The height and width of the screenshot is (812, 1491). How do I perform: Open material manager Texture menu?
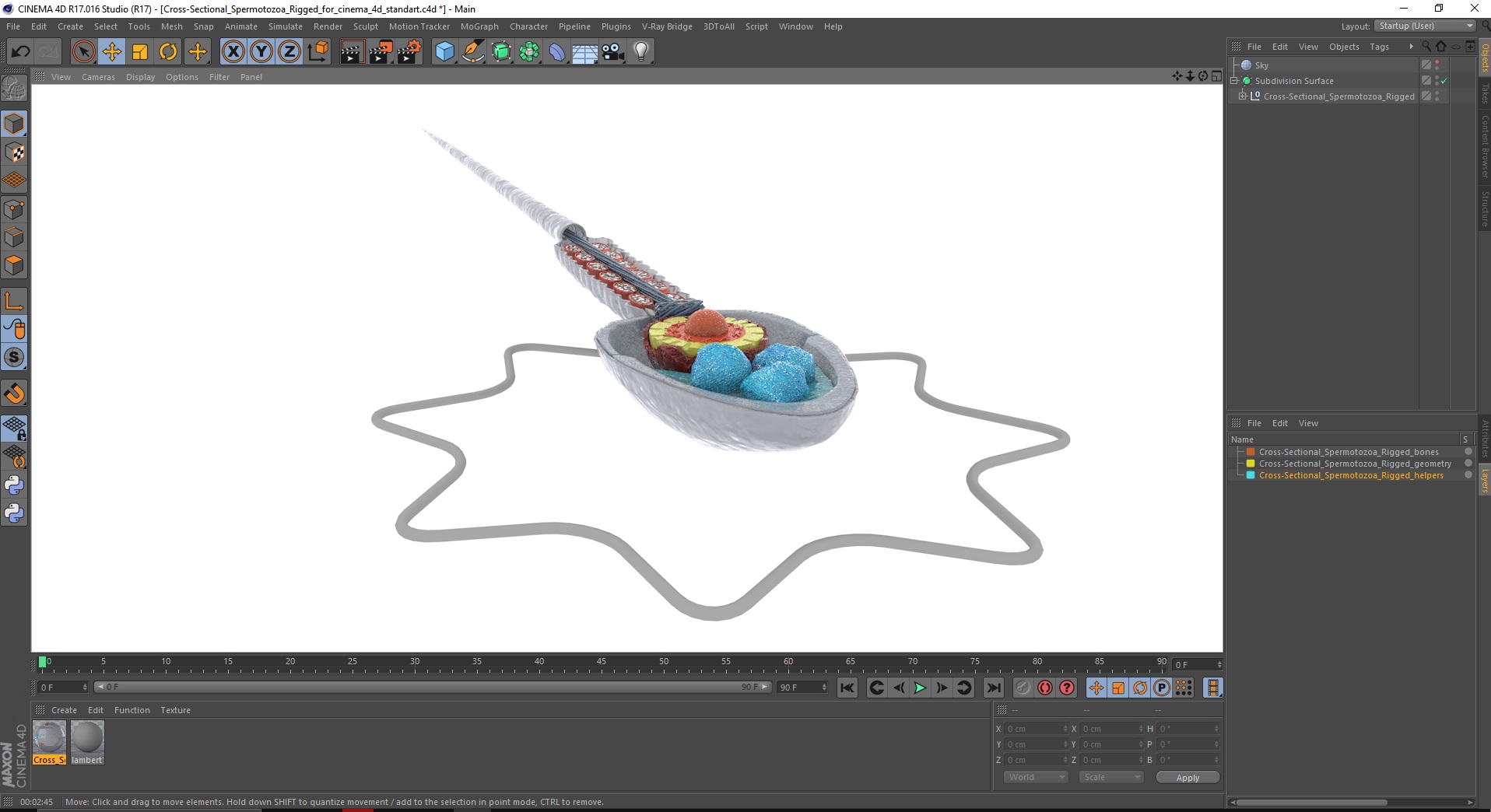coord(175,710)
